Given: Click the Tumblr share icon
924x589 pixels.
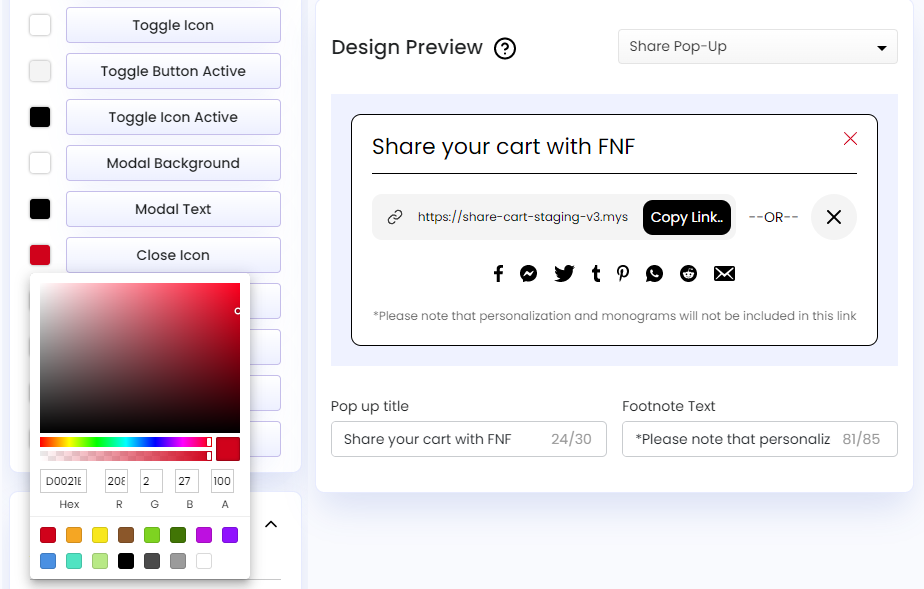Looking at the screenshot, I should click(x=596, y=274).
